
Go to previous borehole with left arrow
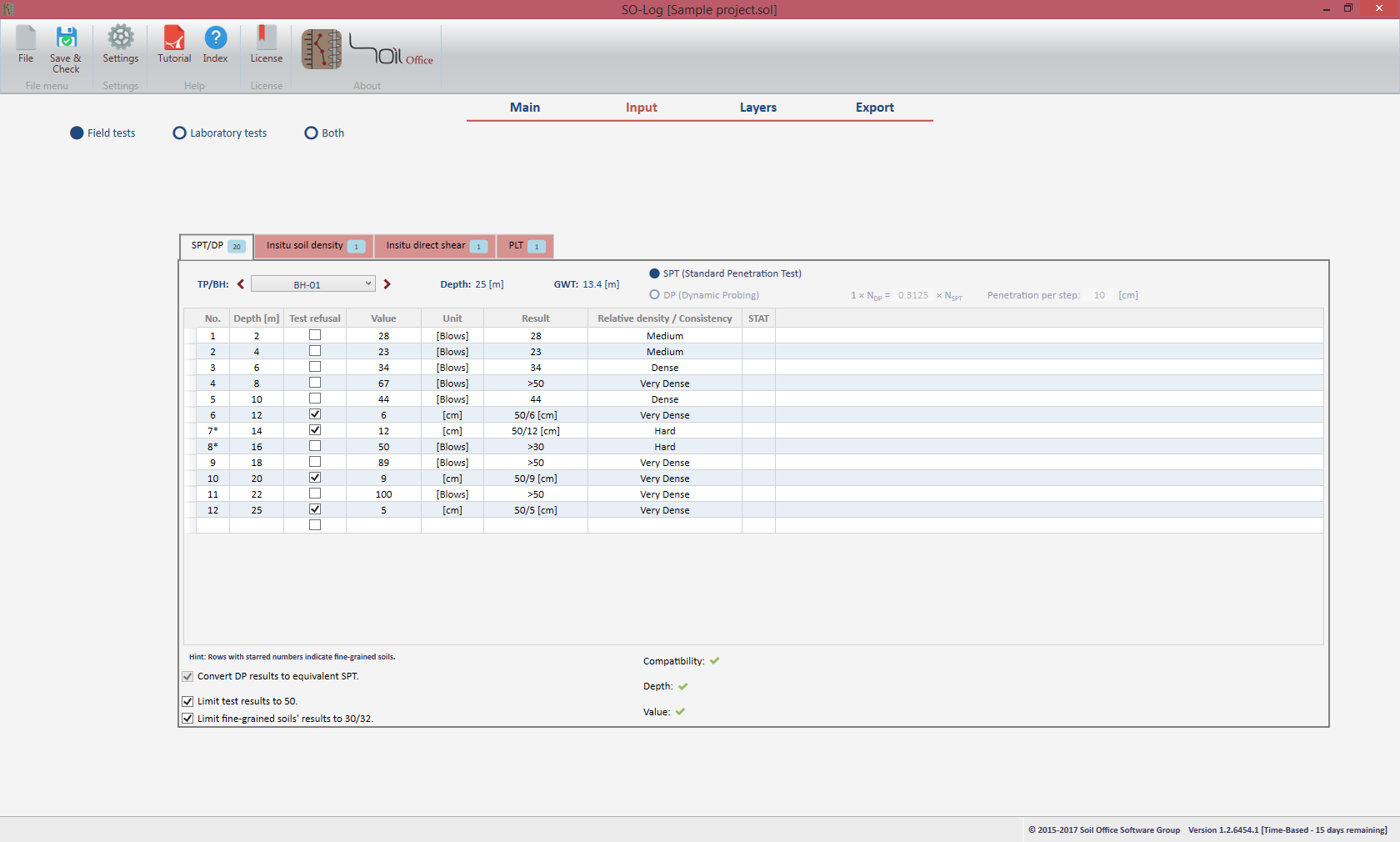tap(241, 284)
